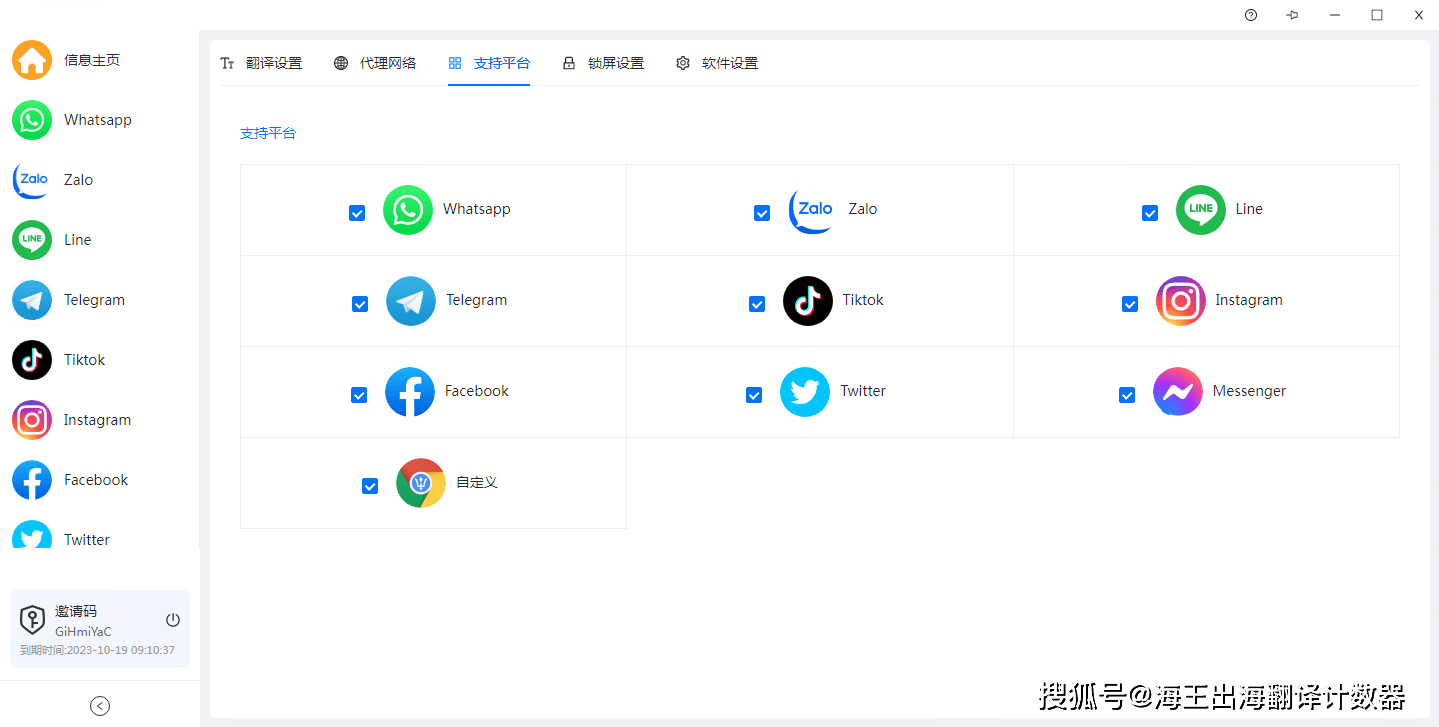The height and width of the screenshot is (727, 1439).
Task: Open Line icon in the sidebar
Action: pyautogui.click(x=32, y=240)
